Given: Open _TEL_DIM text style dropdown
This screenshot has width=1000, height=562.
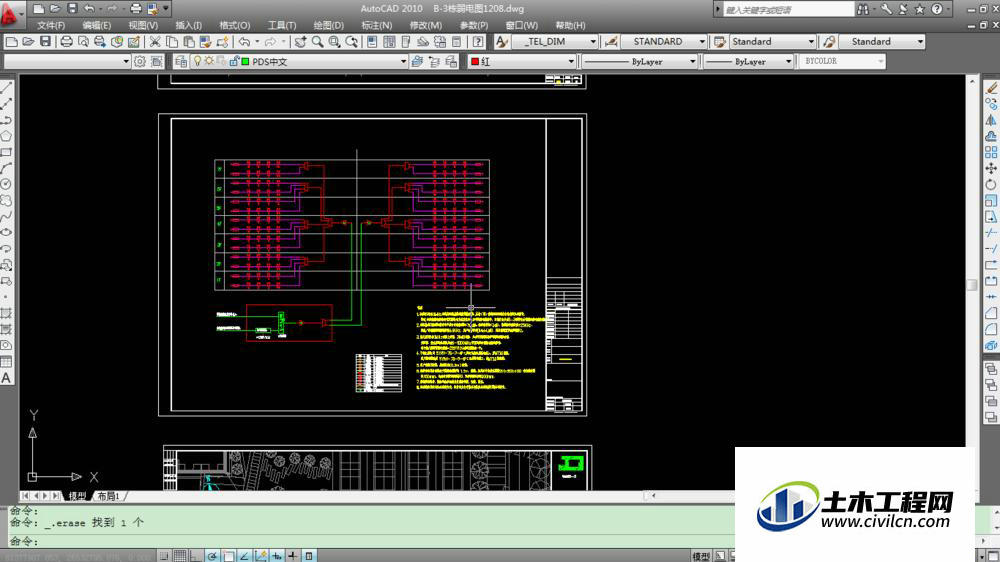Looking at the screenshot, I should (x=555, y=41).
